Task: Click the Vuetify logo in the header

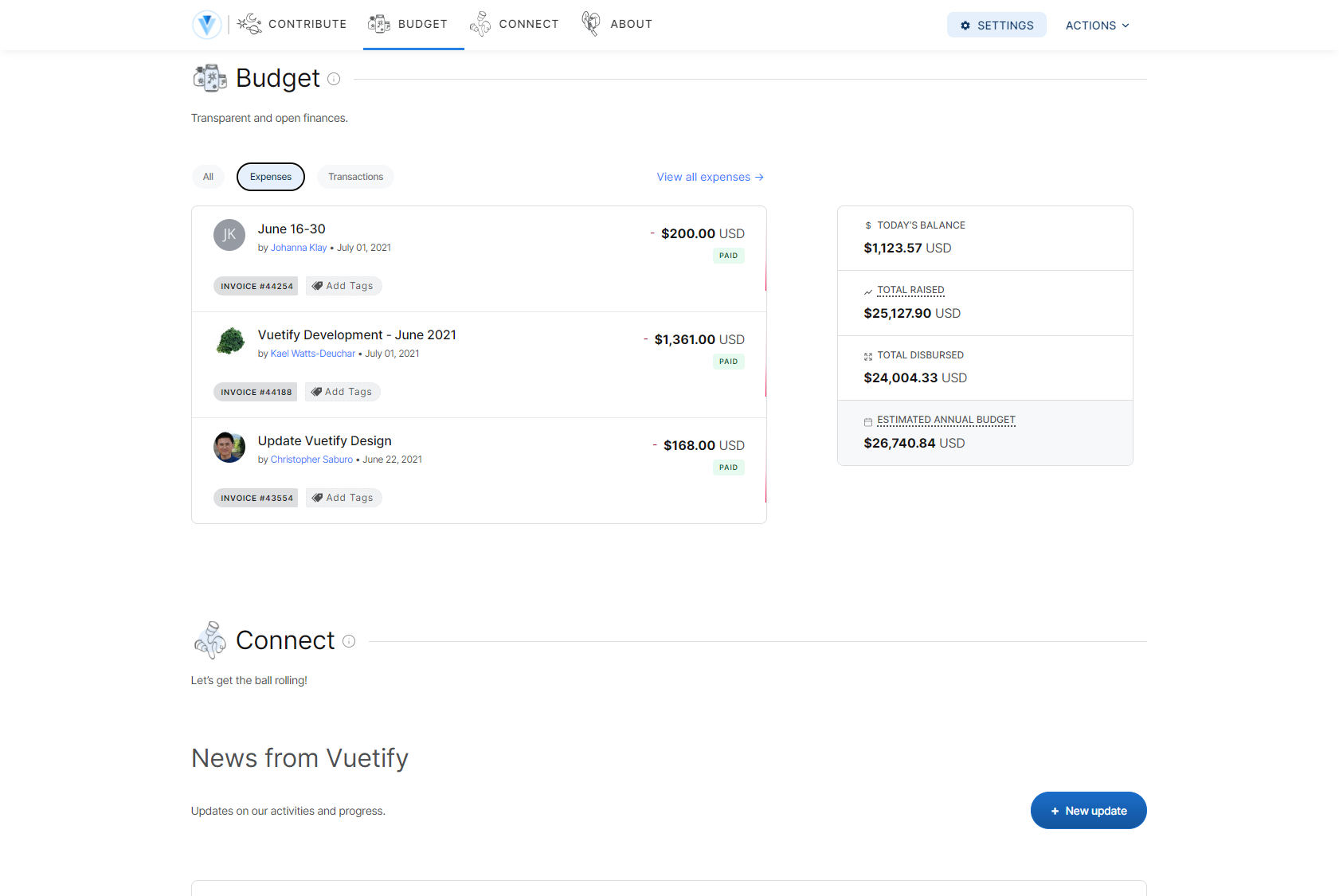Action: [x=206, y=25]
